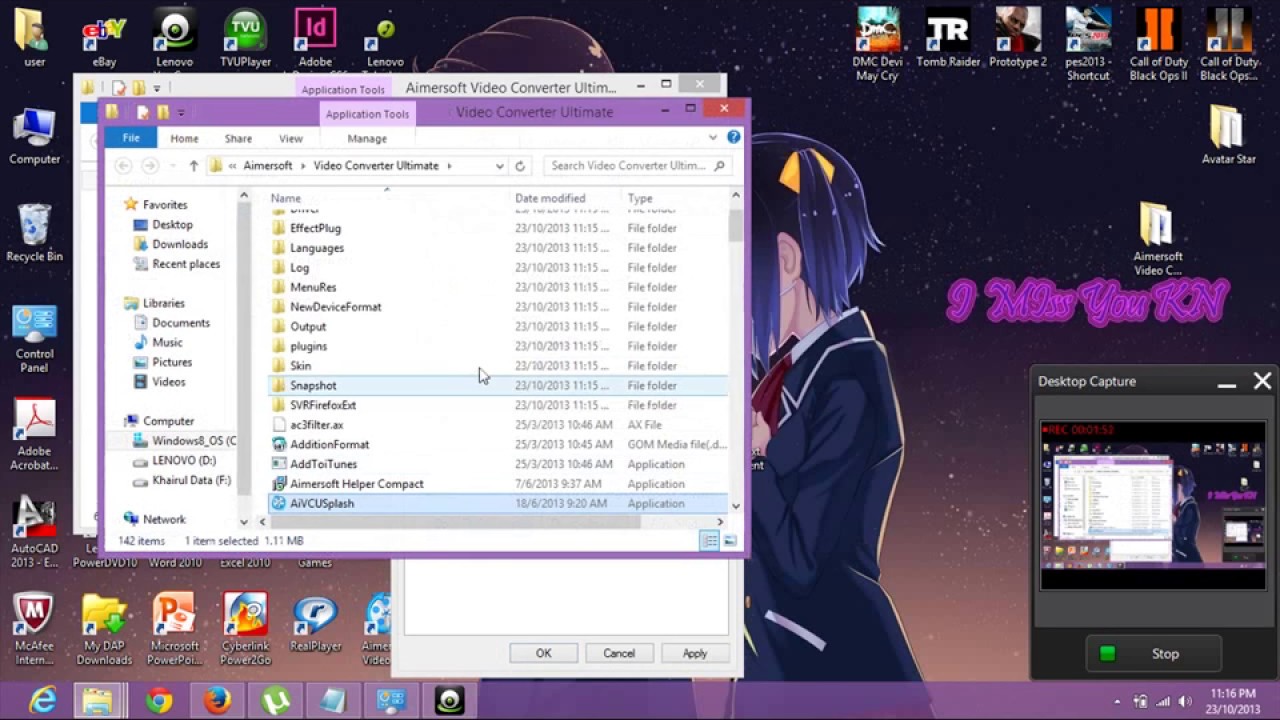Switch to details view button
1280x720 pixels.
click(x=710, y=541)
